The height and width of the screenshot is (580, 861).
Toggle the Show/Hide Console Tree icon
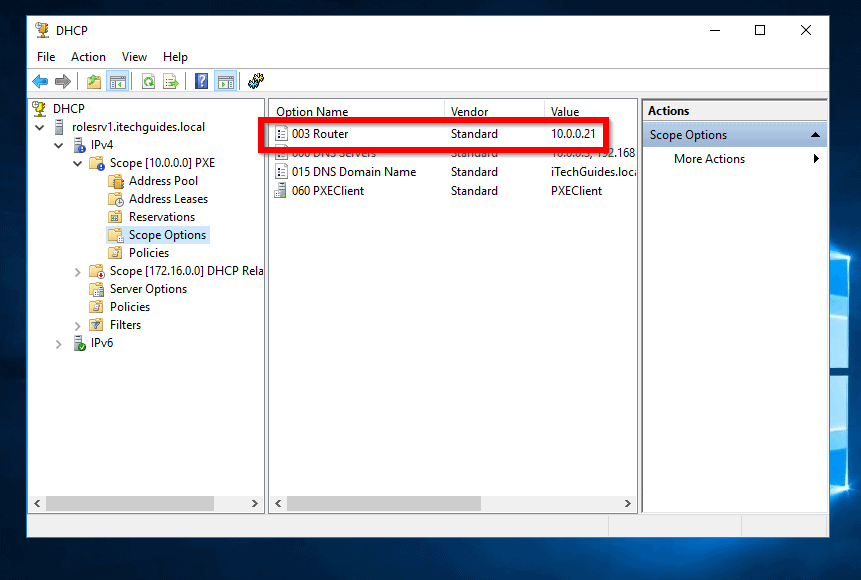[x=116, y=81]
